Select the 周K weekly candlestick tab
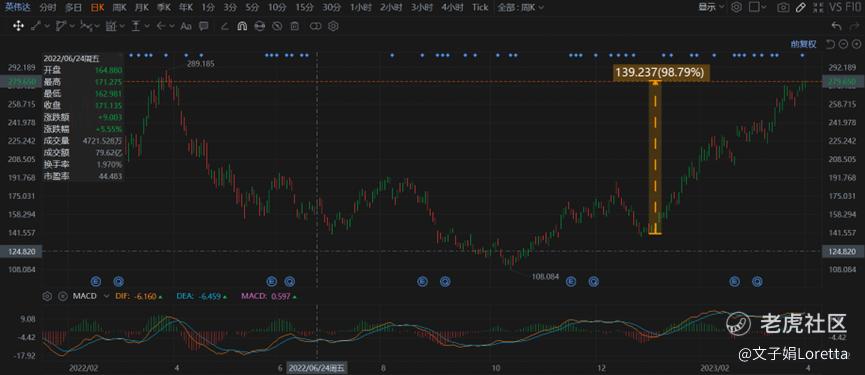The image size is (865, 375). click(119, 7)
